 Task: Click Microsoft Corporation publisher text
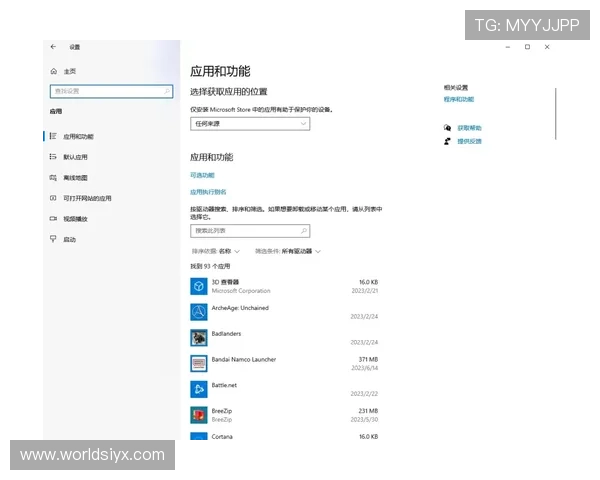point(241,291)
